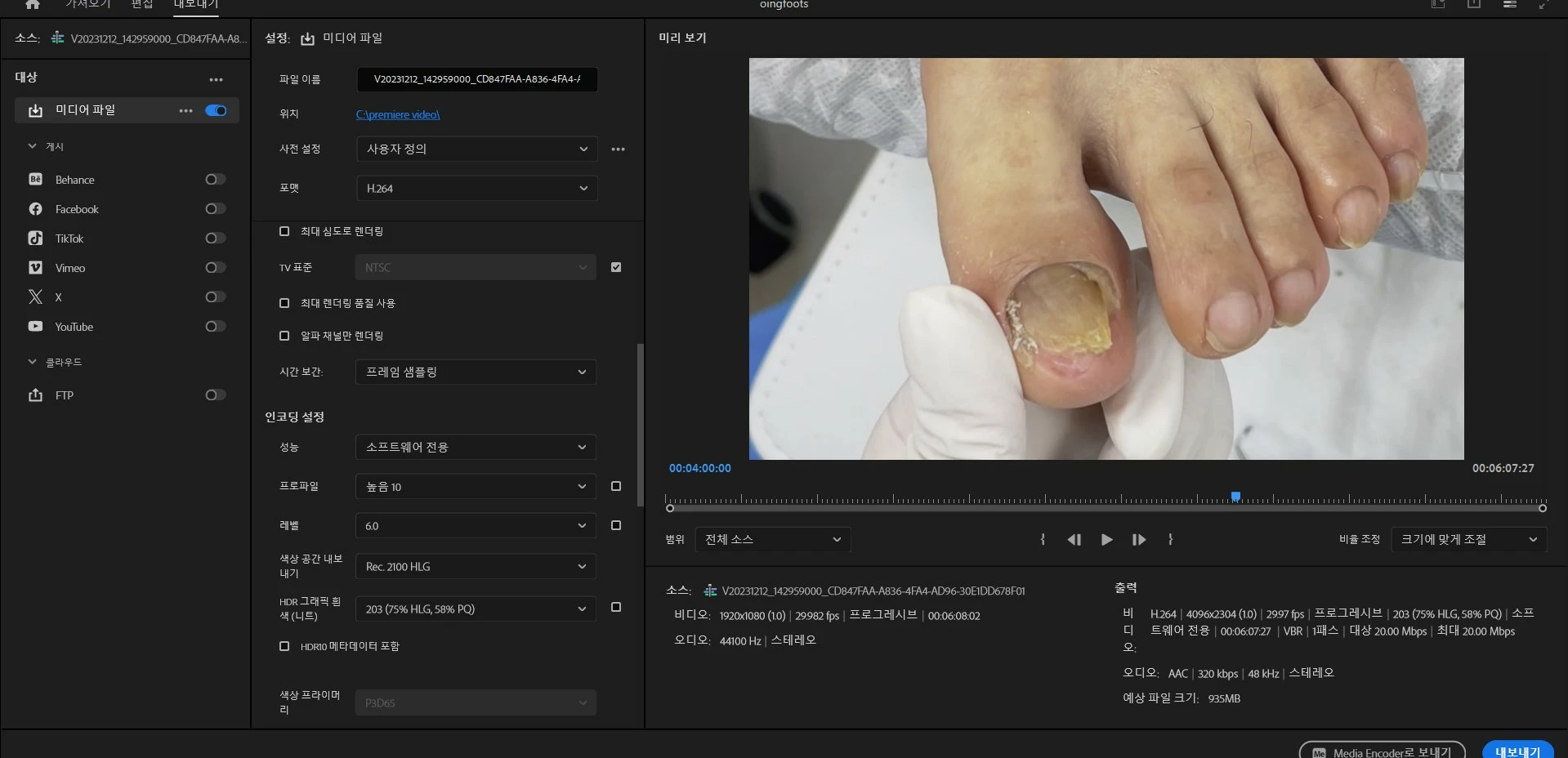Enable the FTP upload toggle

pos(216,395)
